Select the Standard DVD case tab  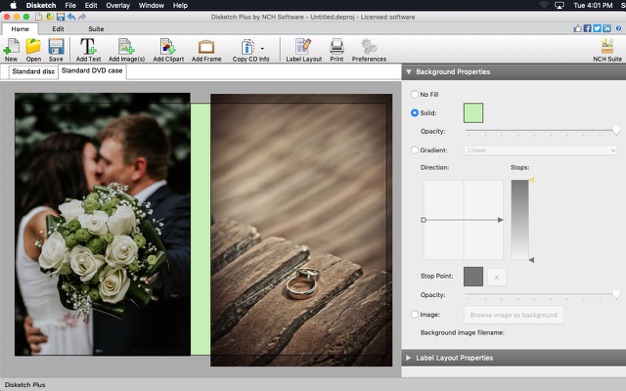[92, 71]
